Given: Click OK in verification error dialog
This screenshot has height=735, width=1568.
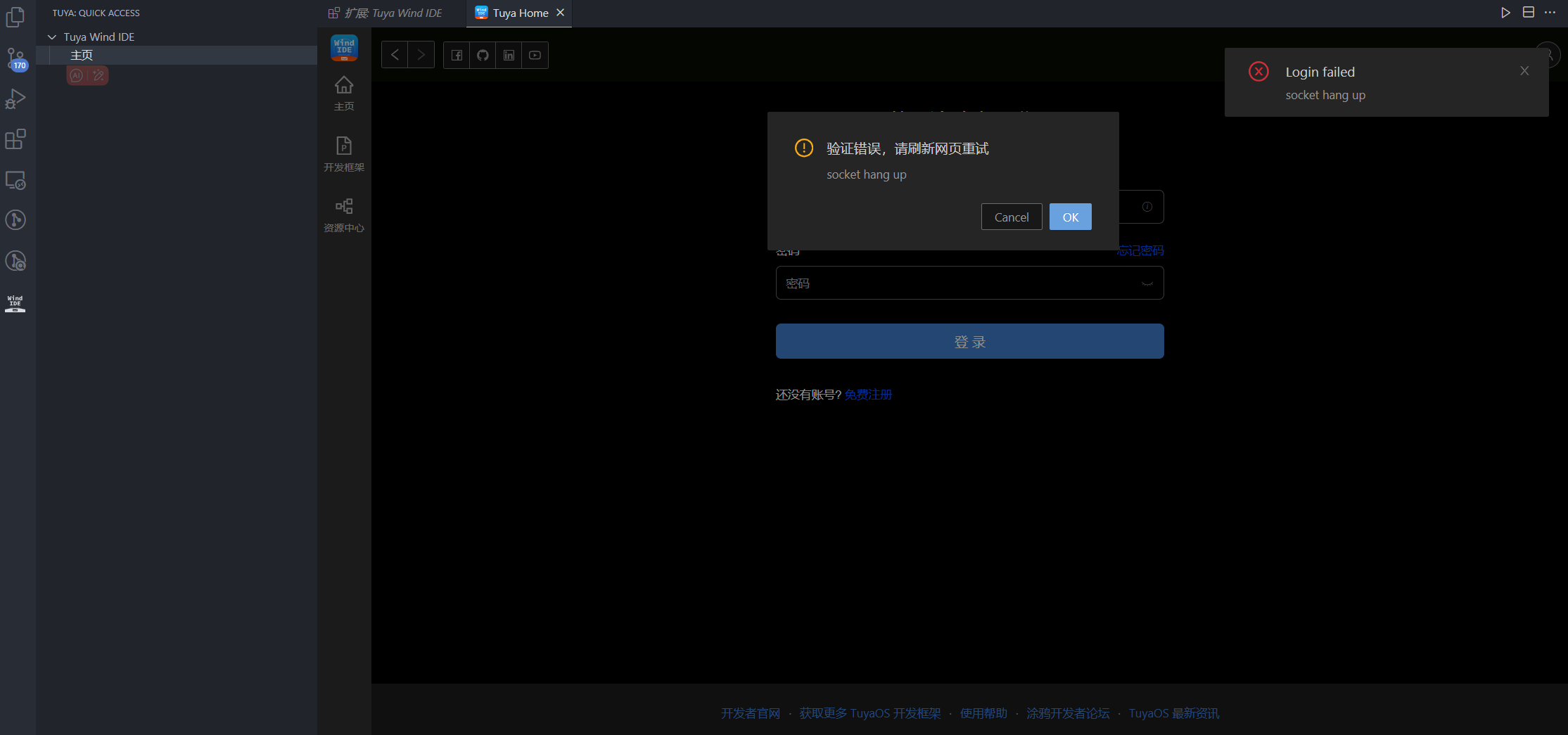Looking at the screenshot, I should point(1071,217).
